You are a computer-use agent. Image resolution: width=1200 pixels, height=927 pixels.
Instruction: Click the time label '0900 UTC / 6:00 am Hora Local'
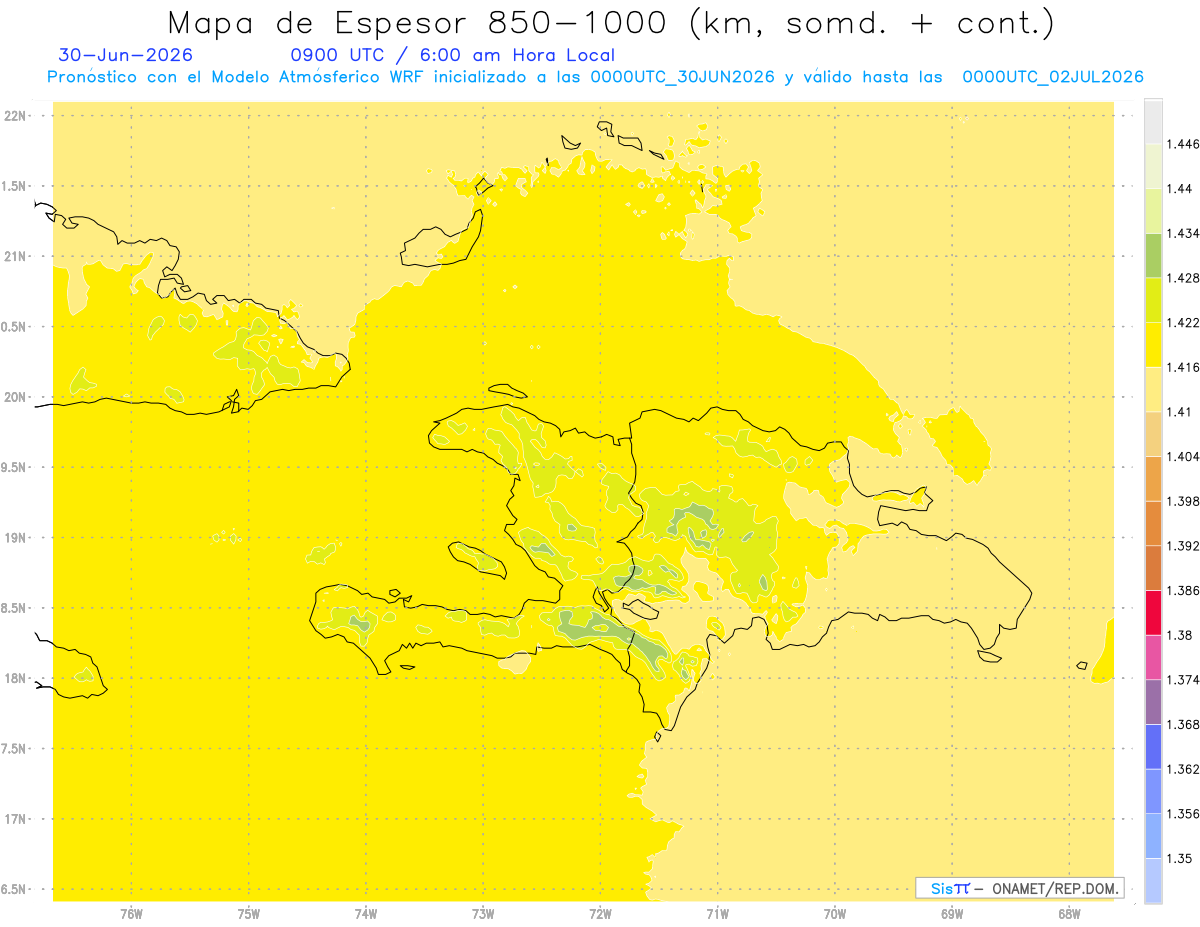453,55
